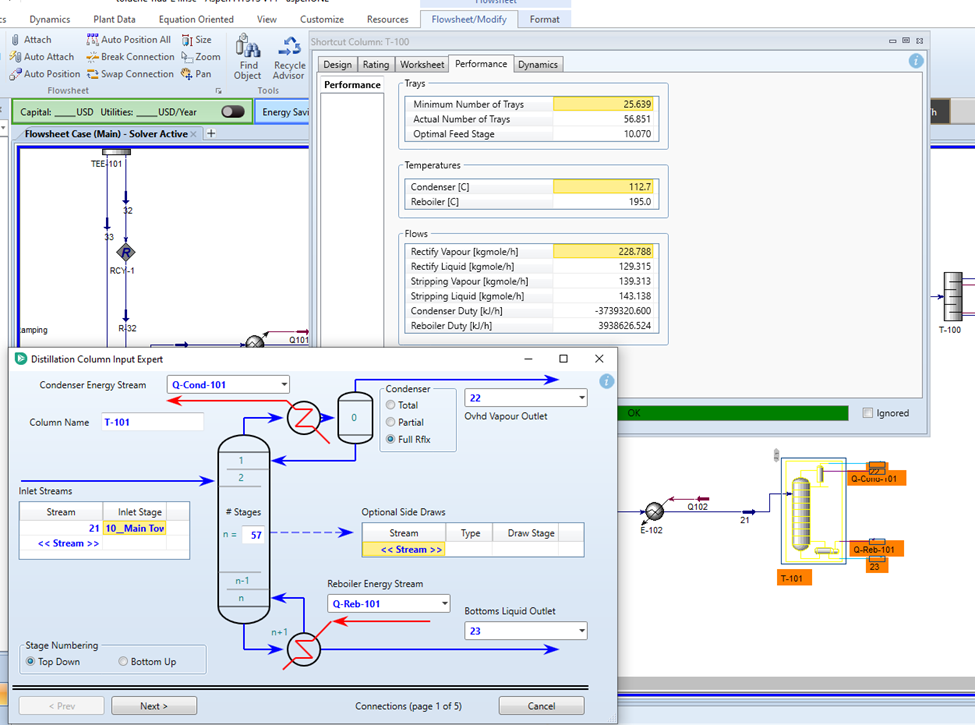Open Ovhd Vapour Outlet dropdown
This screenshot has height=725, width=975.
point(581,397)
